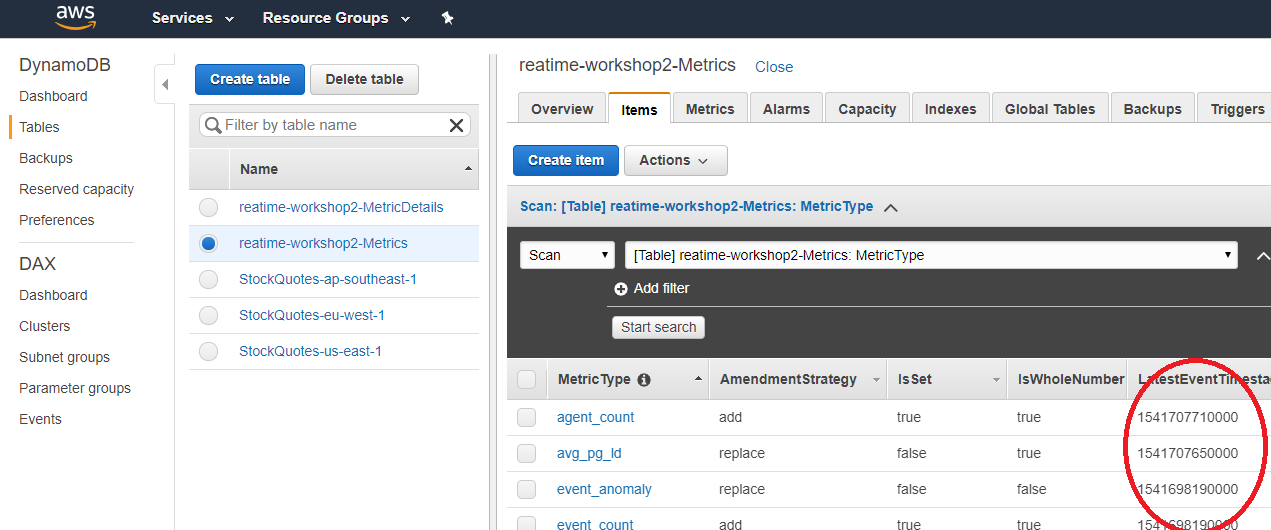Open IsSet column dropdown arrow
1271x530 pixels.
pos(997,380)
